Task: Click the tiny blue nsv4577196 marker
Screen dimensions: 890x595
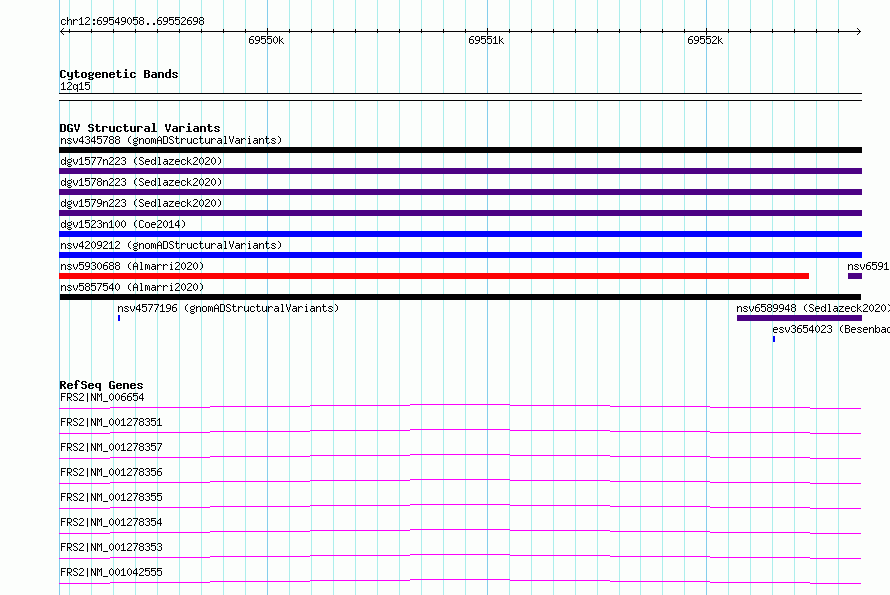Action: coord(119,318)
